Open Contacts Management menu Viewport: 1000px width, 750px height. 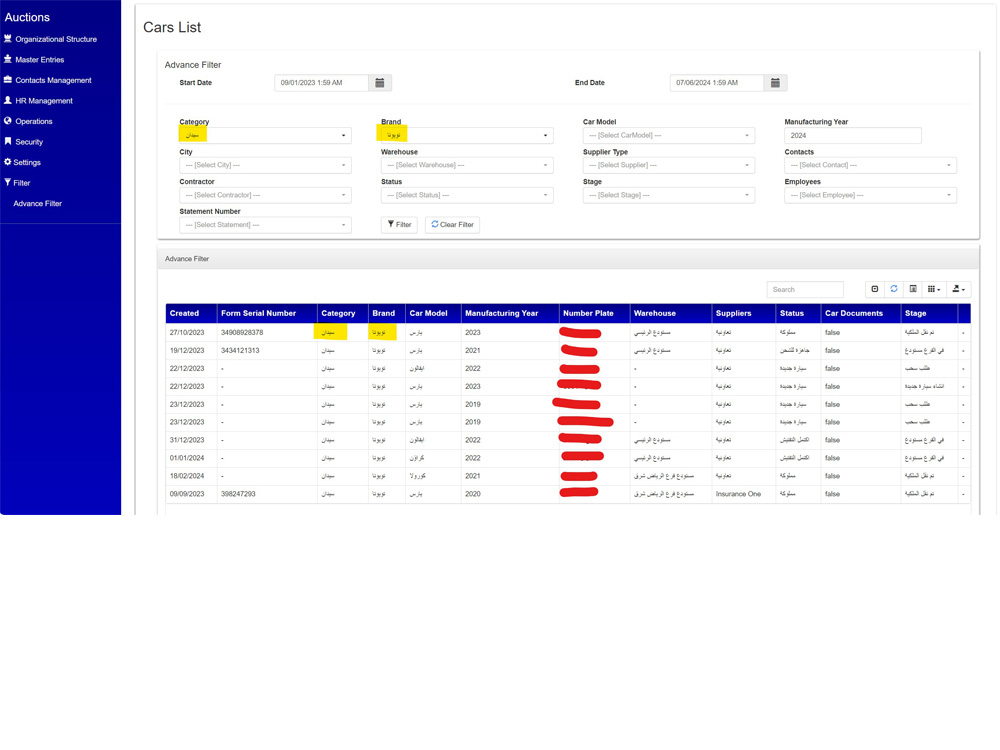pos(53,80)
